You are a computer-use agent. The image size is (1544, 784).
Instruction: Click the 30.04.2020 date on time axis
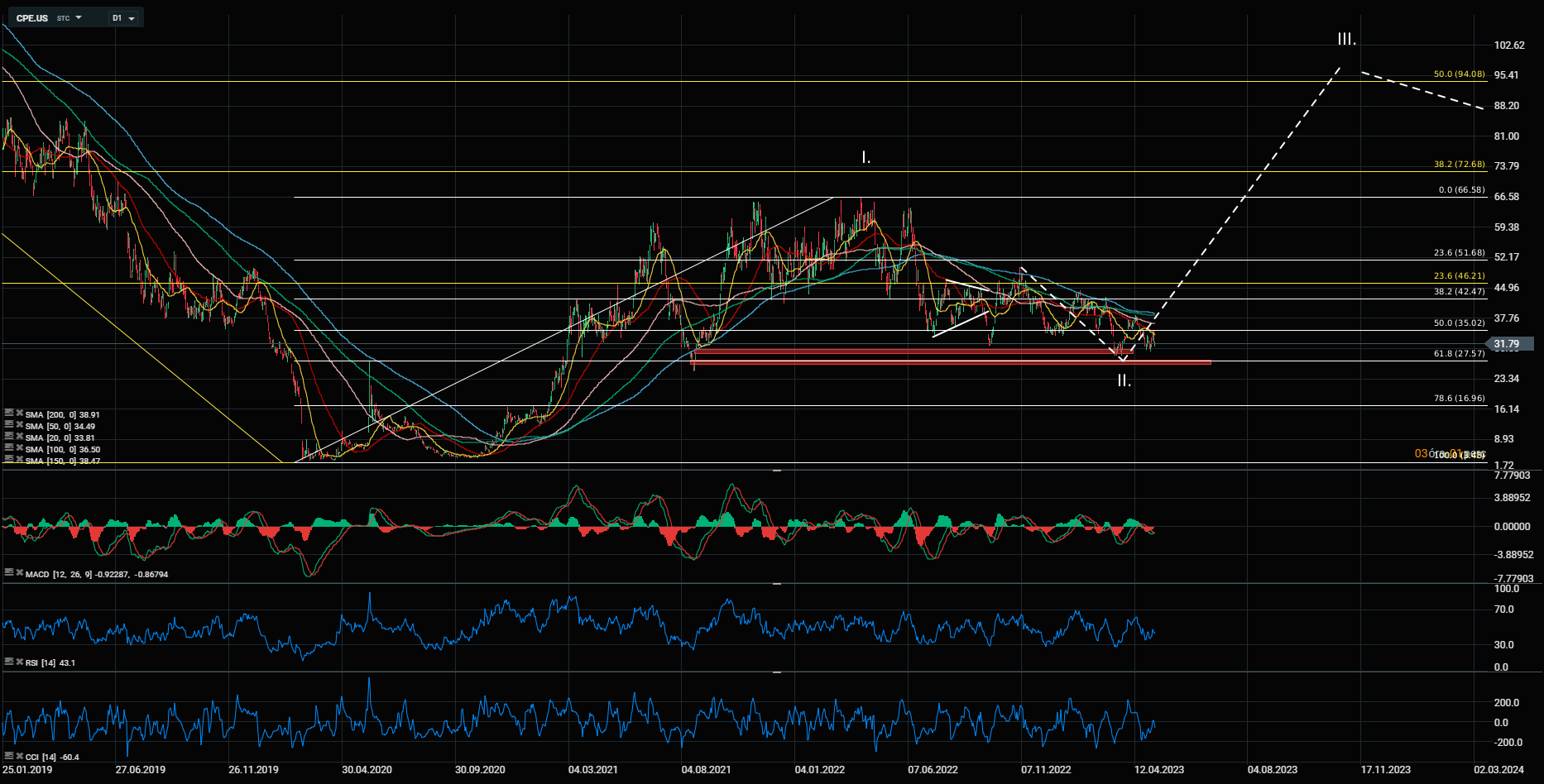click(x=367, y=770)
